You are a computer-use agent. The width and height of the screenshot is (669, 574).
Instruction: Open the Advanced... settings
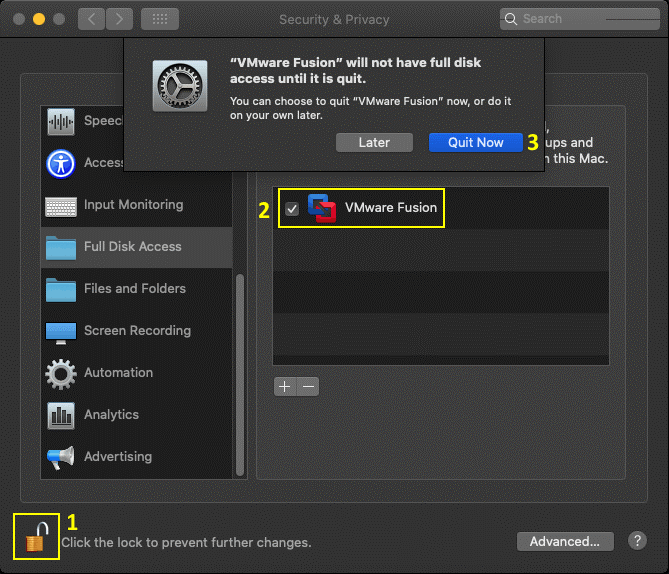564,541
